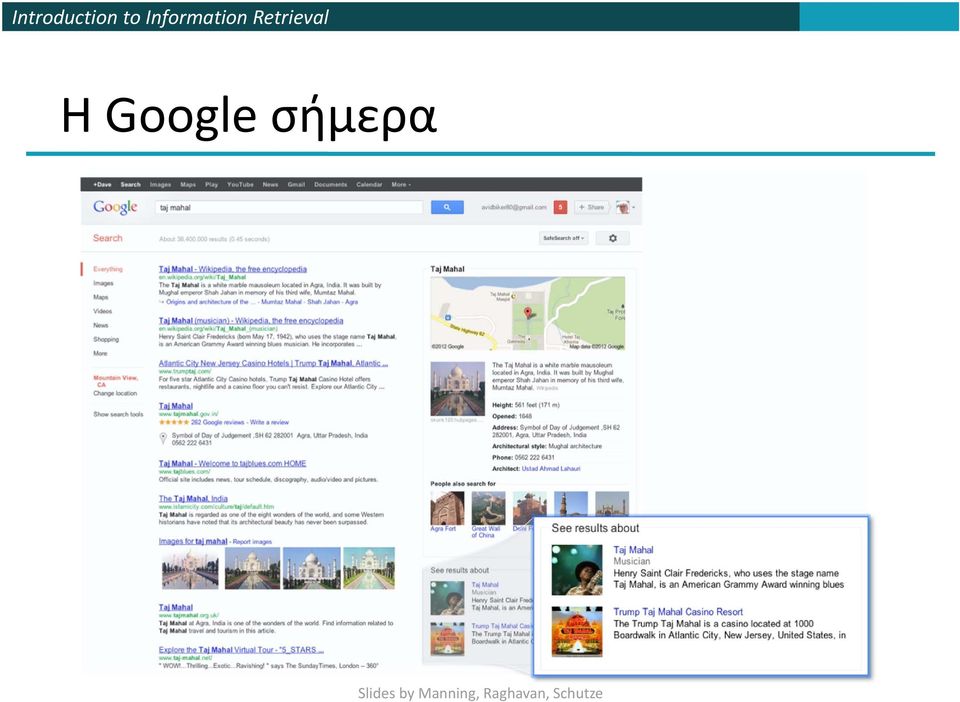Click Agra Fort thumbnail
Viewport: 960px width, 702px height.
447,508
